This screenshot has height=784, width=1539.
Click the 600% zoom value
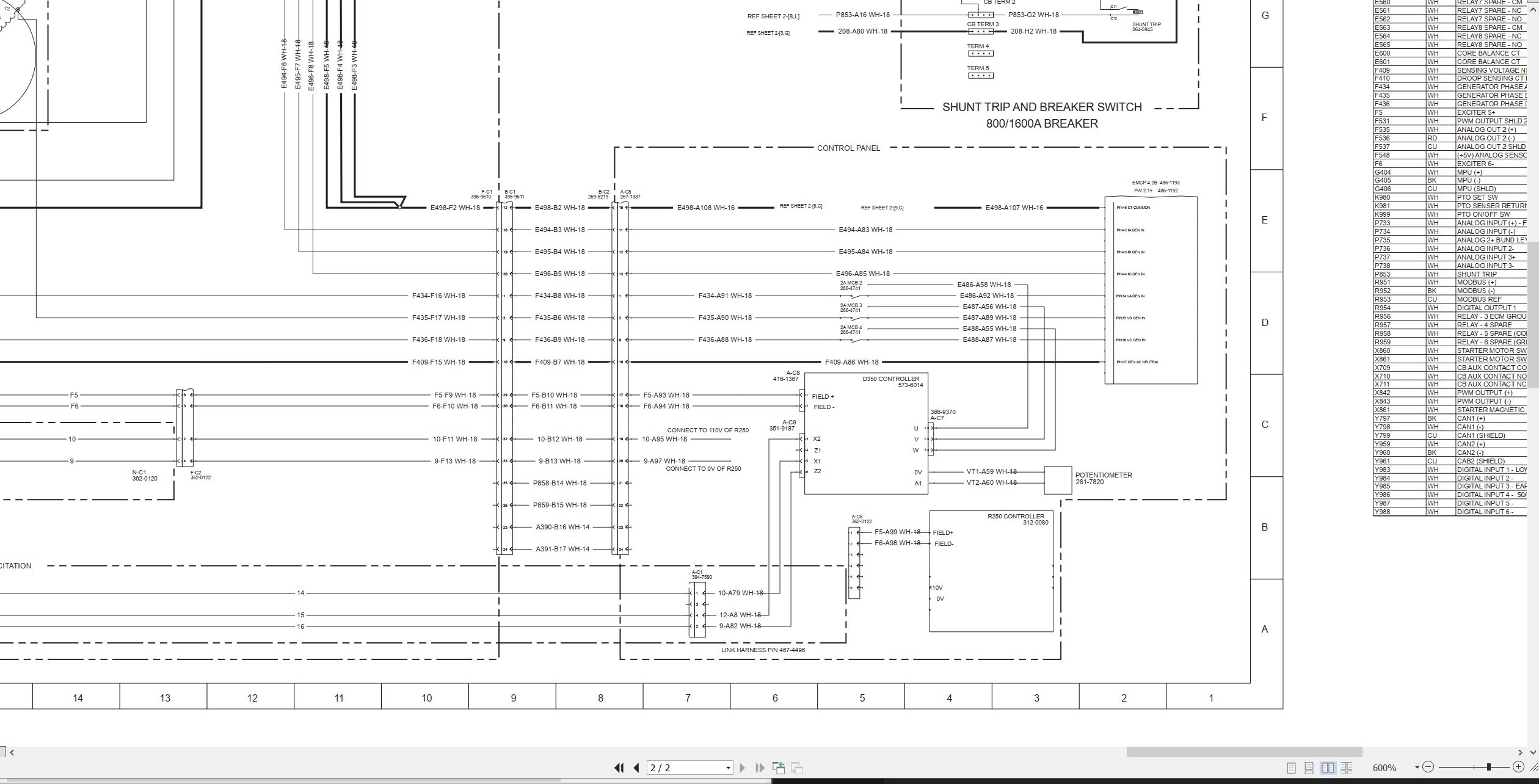tap(1384, 768)
